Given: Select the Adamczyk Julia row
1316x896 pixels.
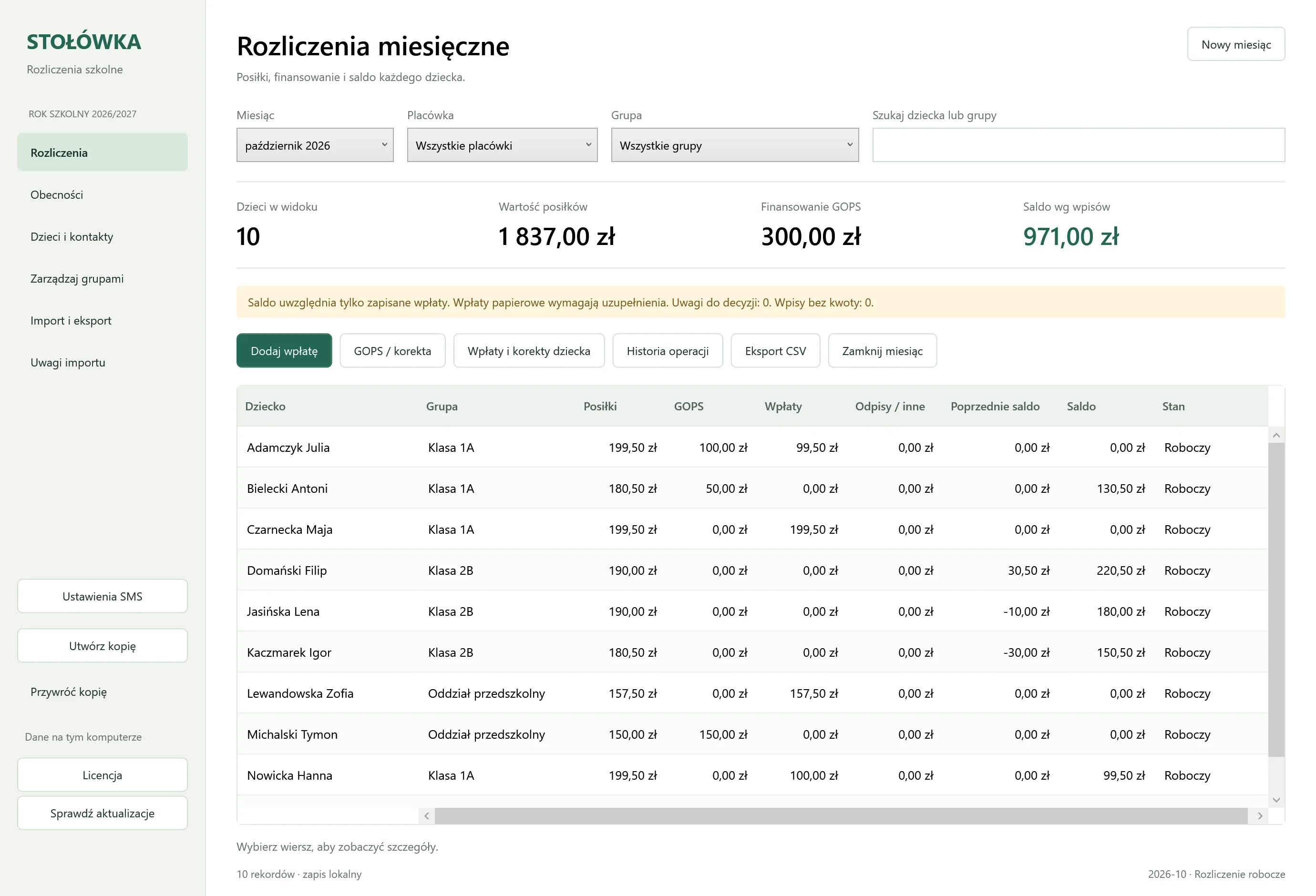Looking at the screenshot, I should [x=752, y=447].
